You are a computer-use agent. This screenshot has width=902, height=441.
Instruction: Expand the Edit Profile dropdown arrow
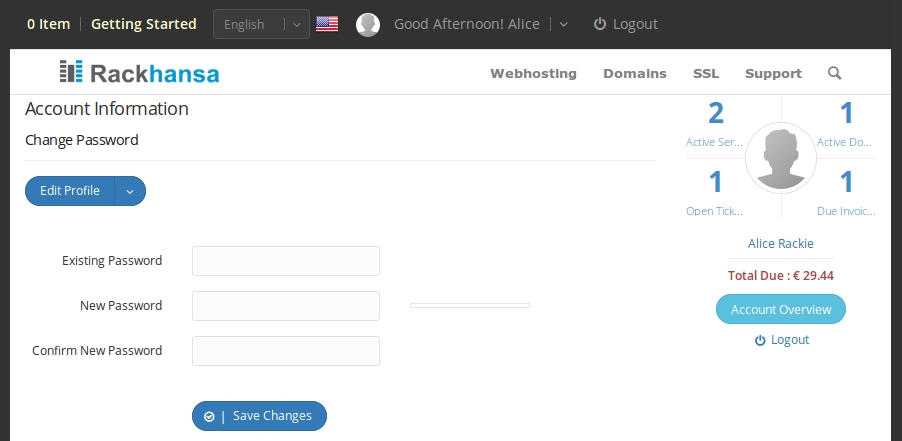point(130,191)
